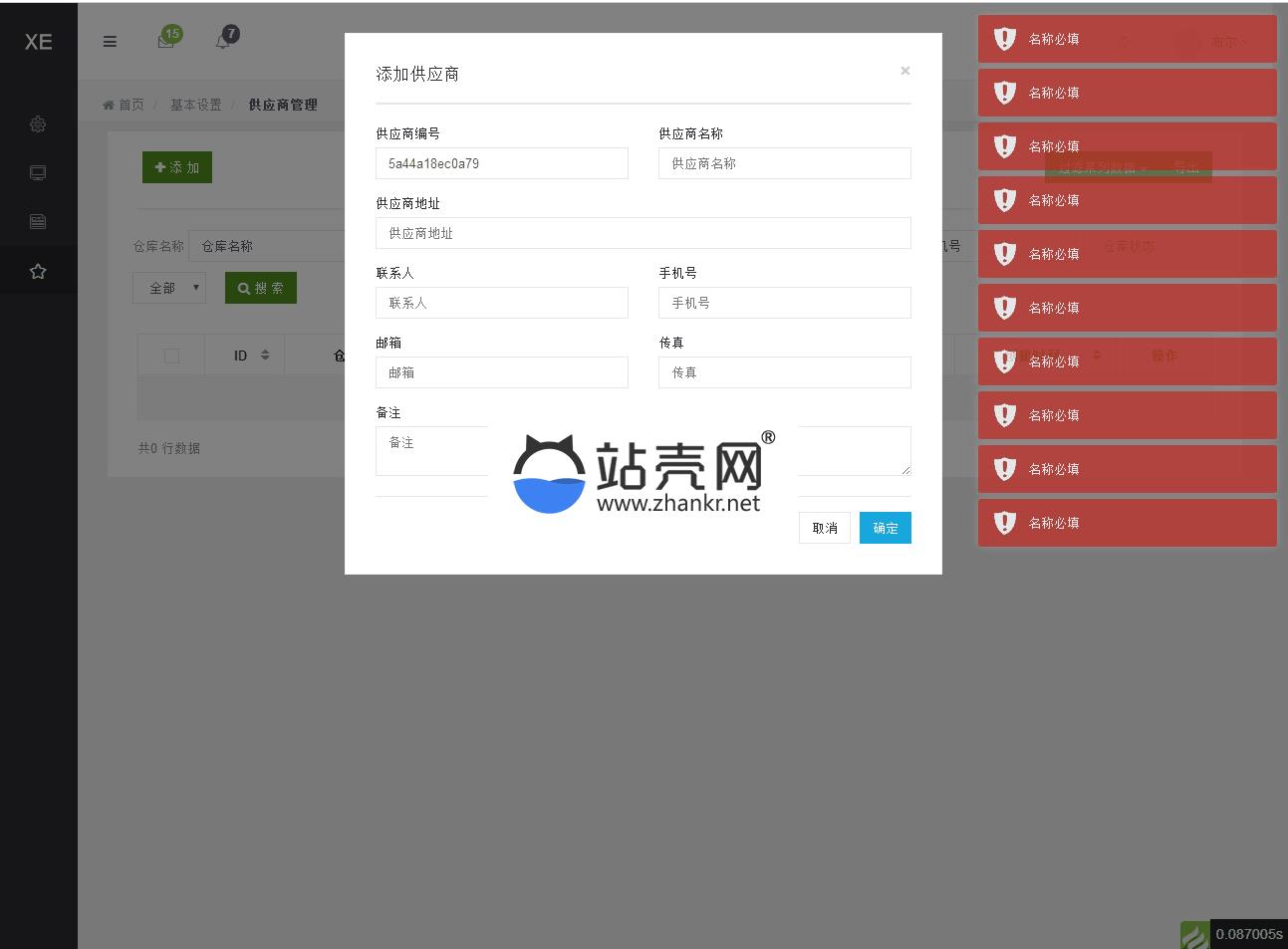This screenshot has width=1288, height=949.
Task: Dismiss the top 名称必填 error notification
Action: [1127, 39]
